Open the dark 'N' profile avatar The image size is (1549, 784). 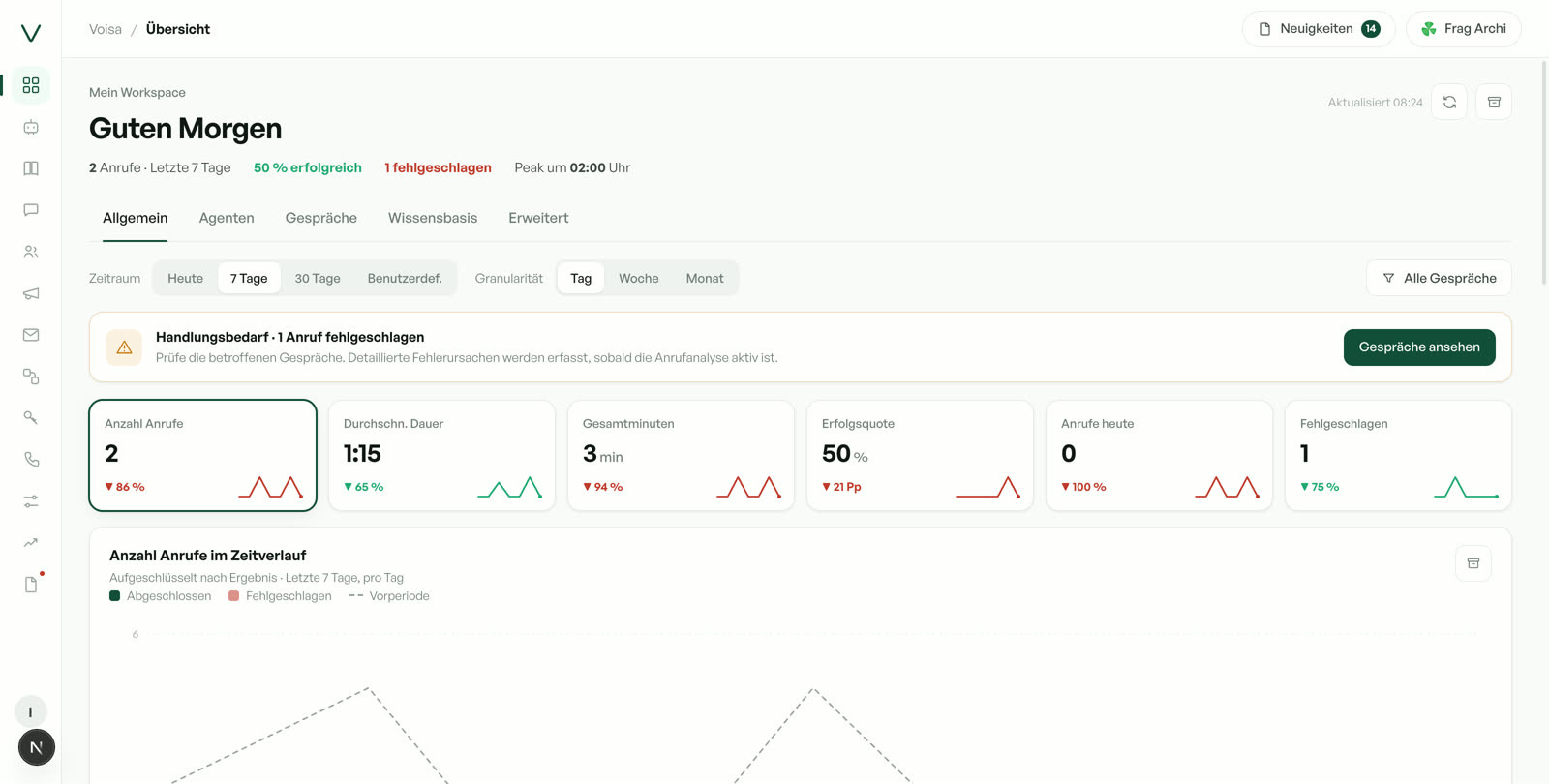point(37,747)
